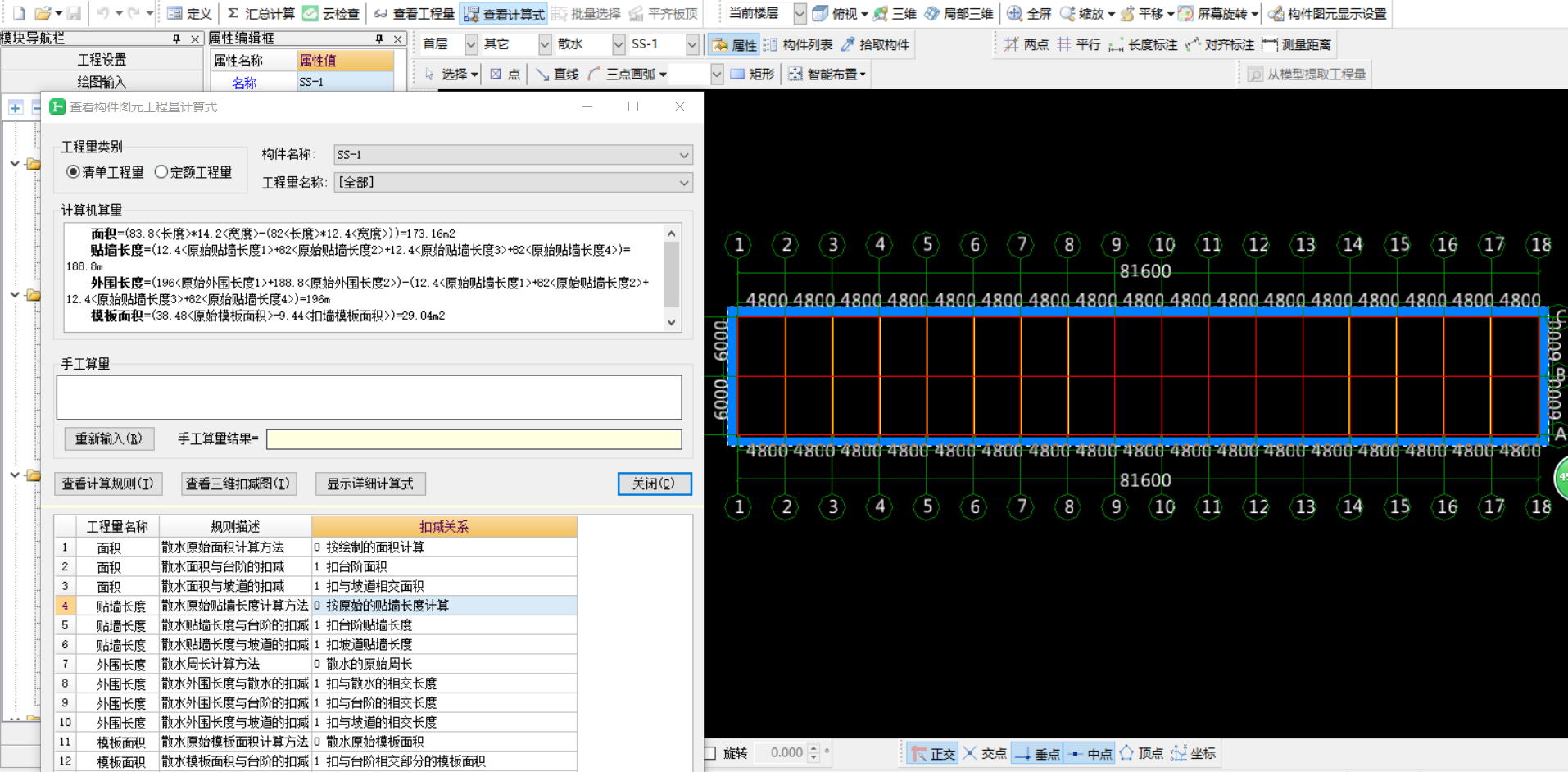Open 查看工程量 view quantities
The height and width of the screenshot is (772, 1568).
[x=414, y=14]
